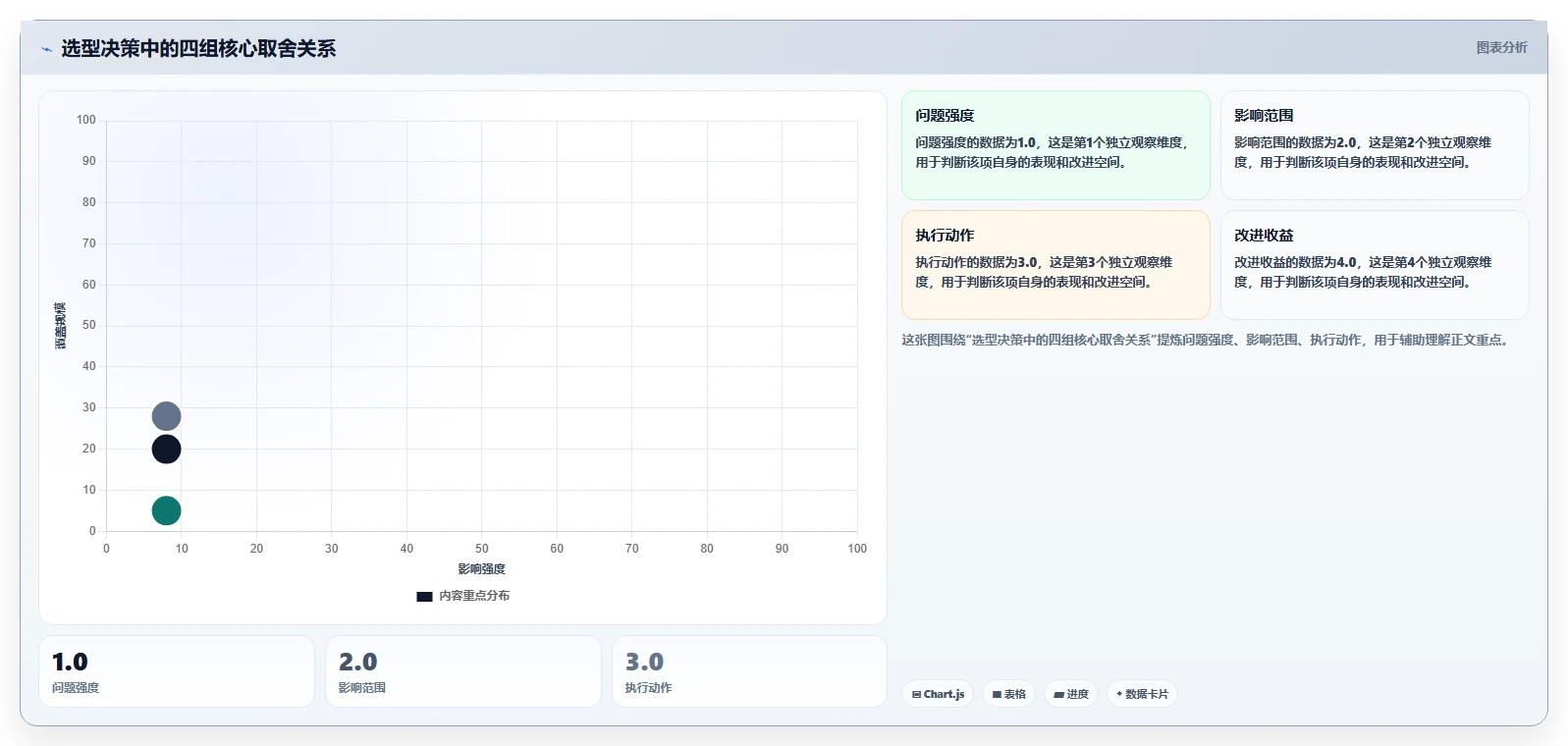1568x746 pixels.
Task: Click the icon inside Chart.js chip
Action: point(916,694)
